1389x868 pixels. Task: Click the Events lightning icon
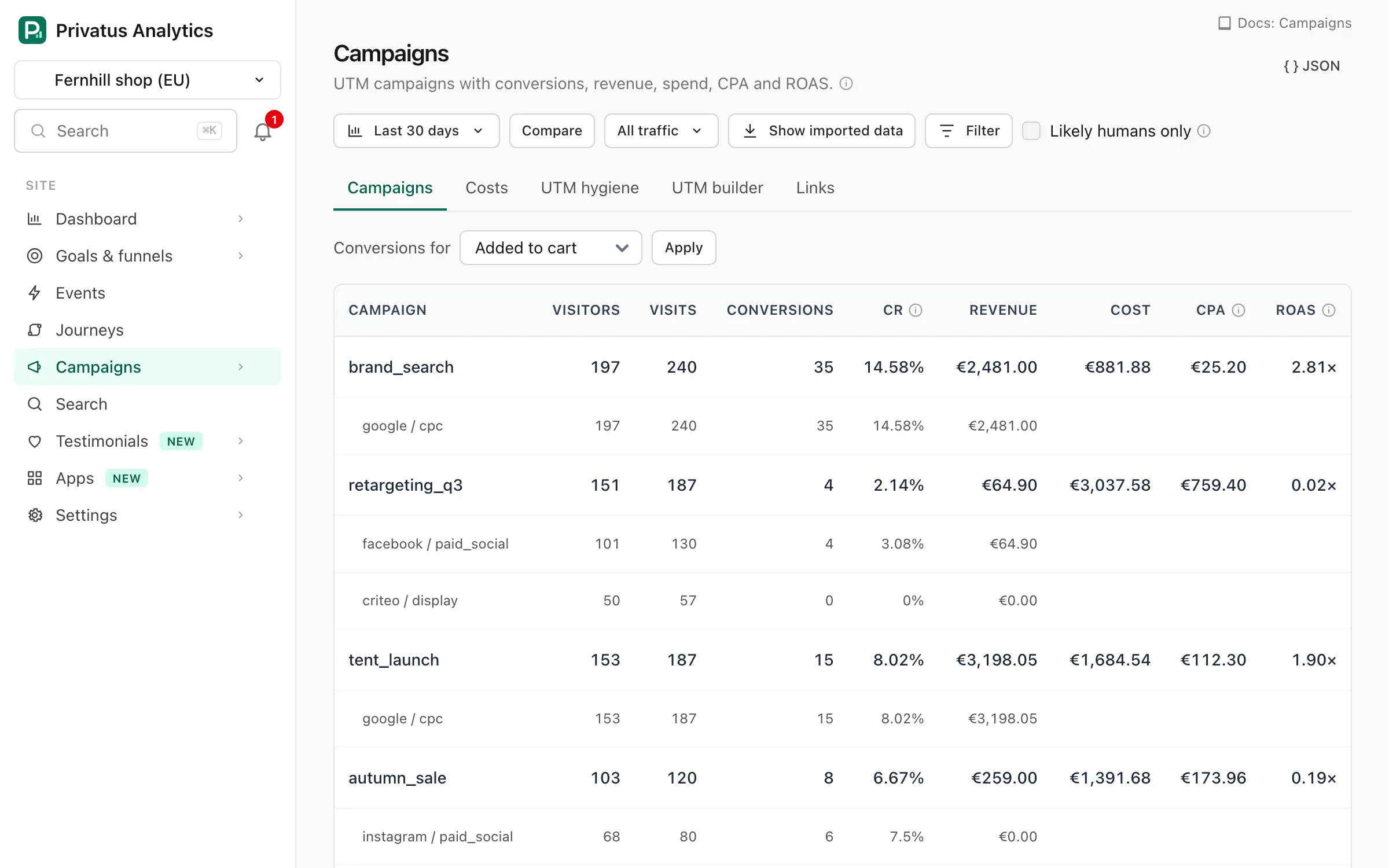coord(35,293)
